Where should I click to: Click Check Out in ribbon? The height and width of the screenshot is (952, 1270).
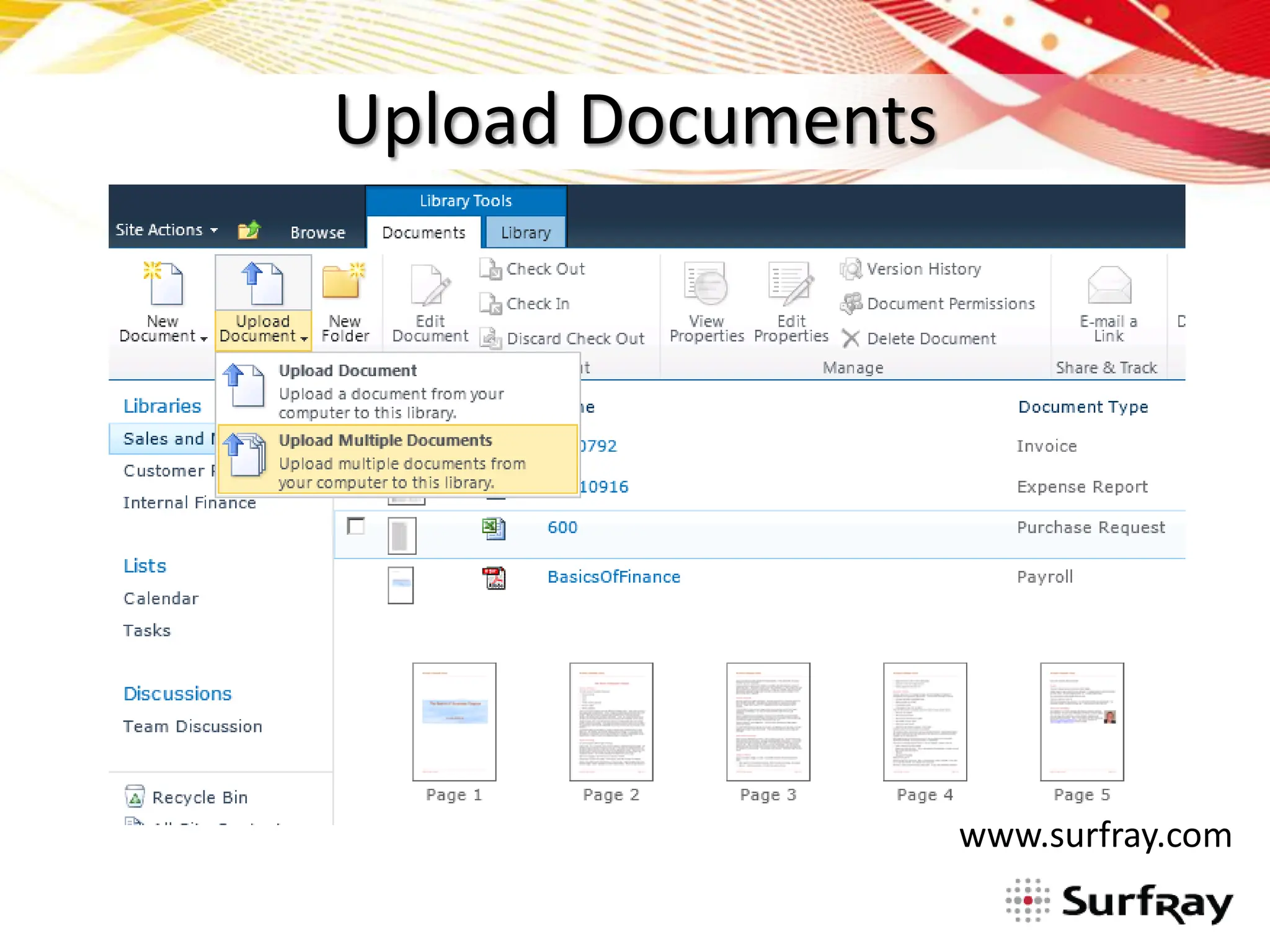533,269
